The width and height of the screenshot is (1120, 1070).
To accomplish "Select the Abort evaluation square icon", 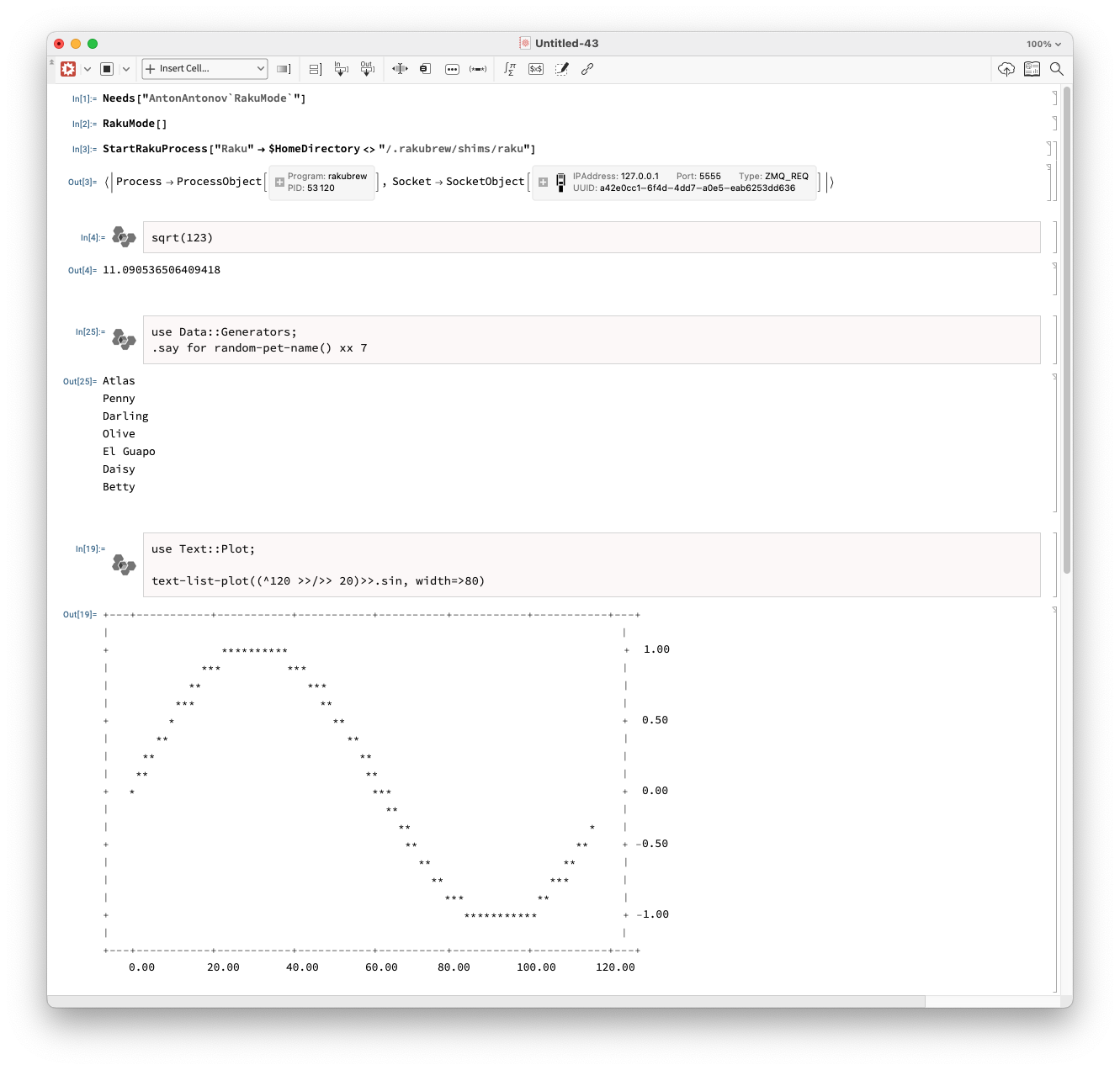I will (x=108, y=68).
